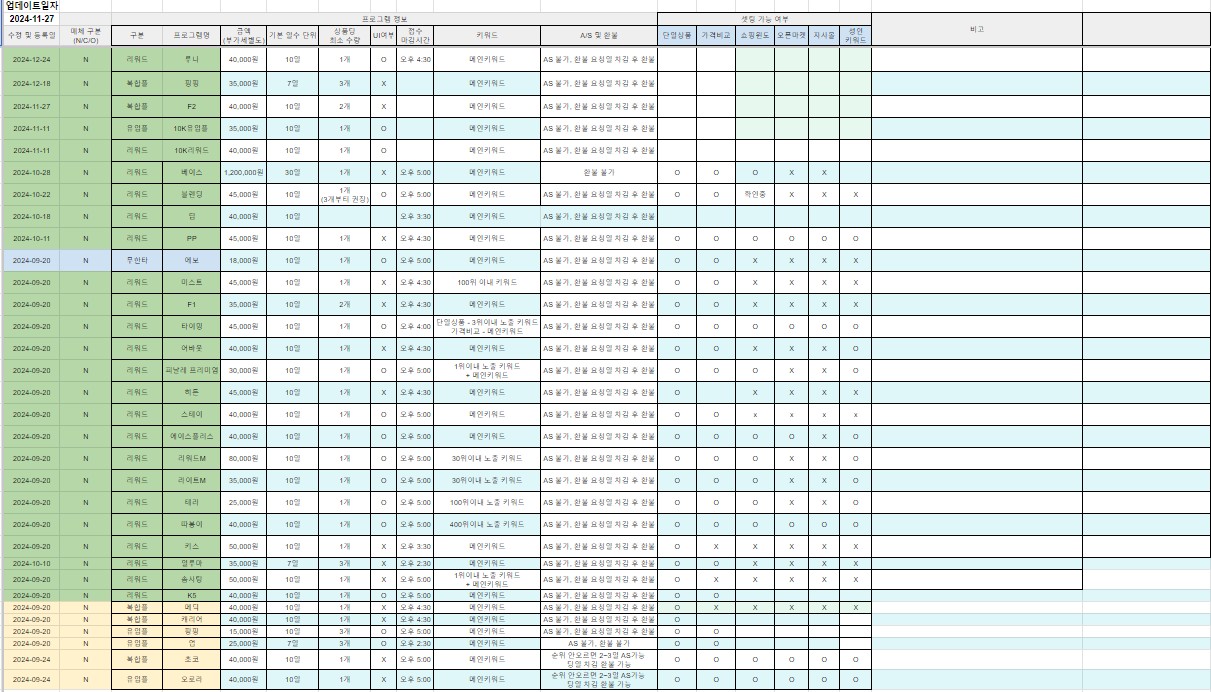The image size is (1211, 692).
Task: Select the AS 불가, 환불 불가 cell
Action: (599, 643)
